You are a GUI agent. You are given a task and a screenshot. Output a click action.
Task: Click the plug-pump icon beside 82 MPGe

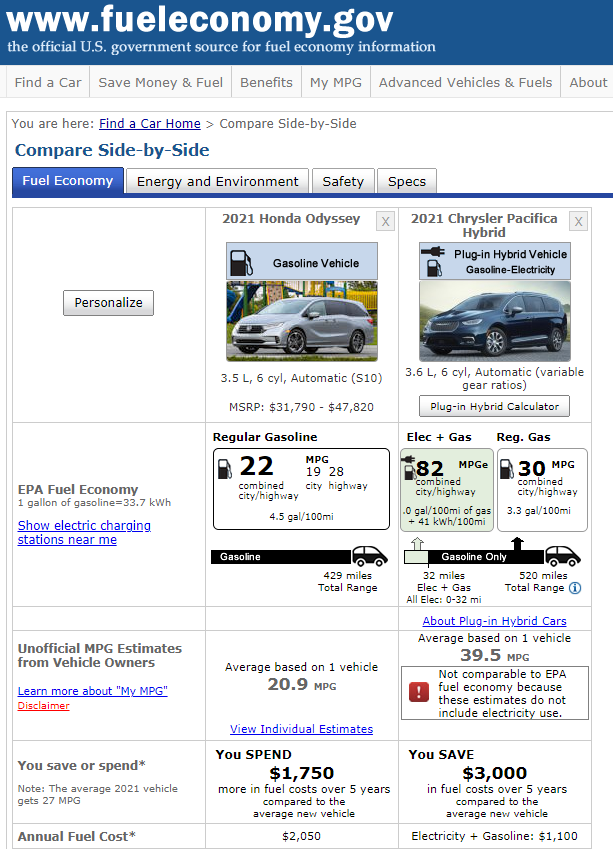[409, 467]
